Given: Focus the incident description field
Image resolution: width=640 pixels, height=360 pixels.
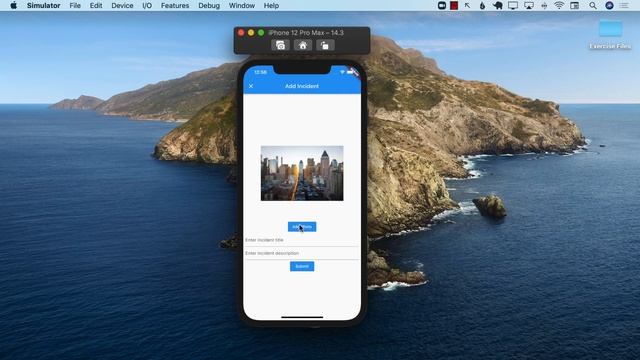Looking at the screenshot, I should click(x=302, y=253).
